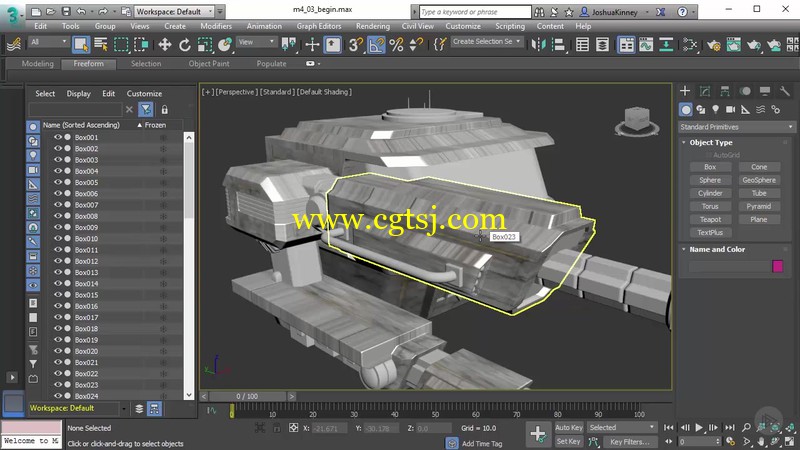Viewport: 800px width, 450px height.
Task: Open the All selection filter dropdown
Action: 48,42
